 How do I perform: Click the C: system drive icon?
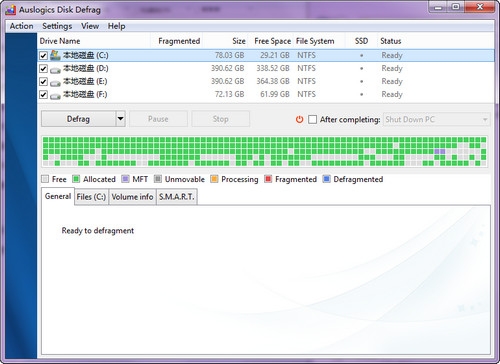point(55,55)
